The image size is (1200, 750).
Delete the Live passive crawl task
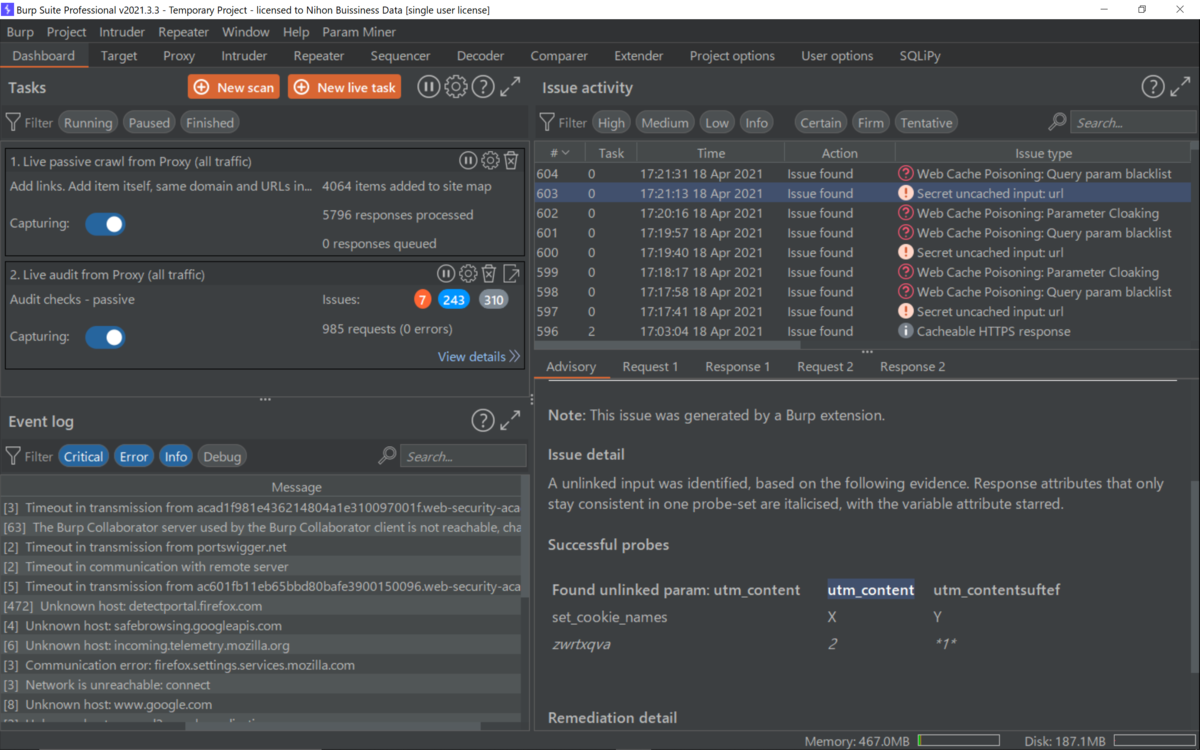pos(511,160)
